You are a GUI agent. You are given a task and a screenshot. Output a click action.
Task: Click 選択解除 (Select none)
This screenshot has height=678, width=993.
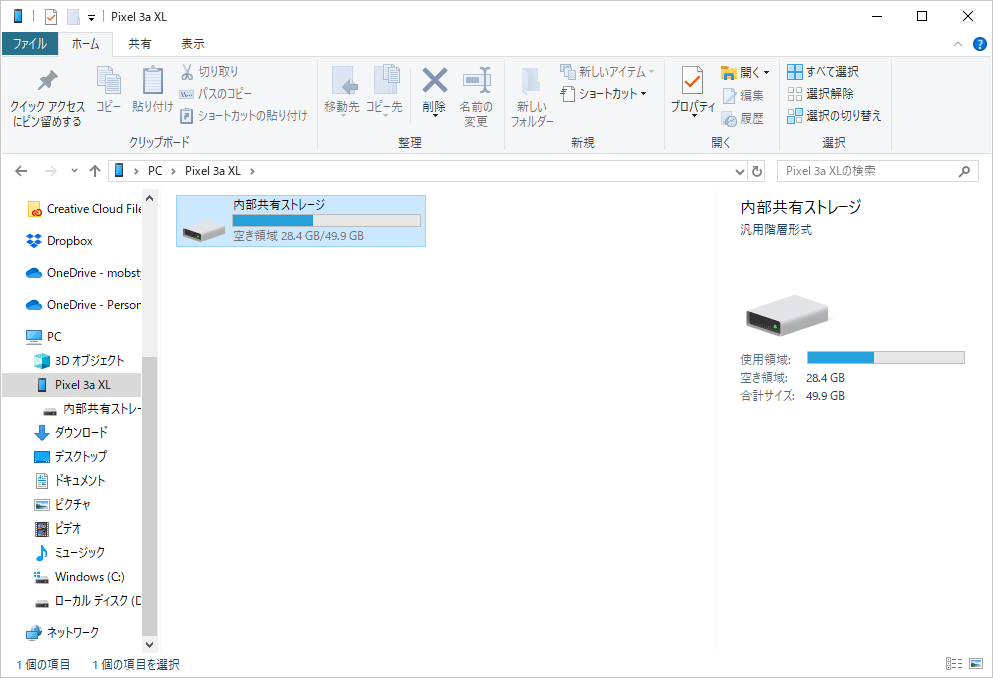(820, 94)
